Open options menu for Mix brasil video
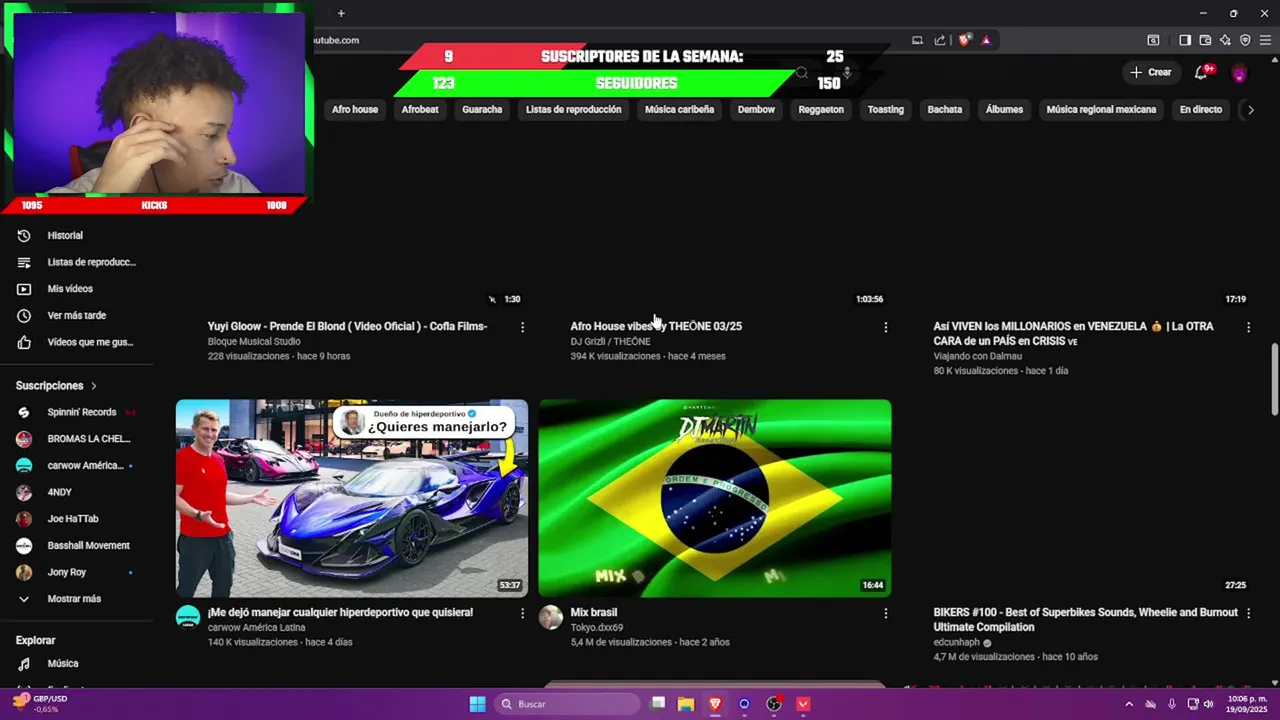This screenshot has height=720, width=1280. pyautogui.click(x=885, y=613)
